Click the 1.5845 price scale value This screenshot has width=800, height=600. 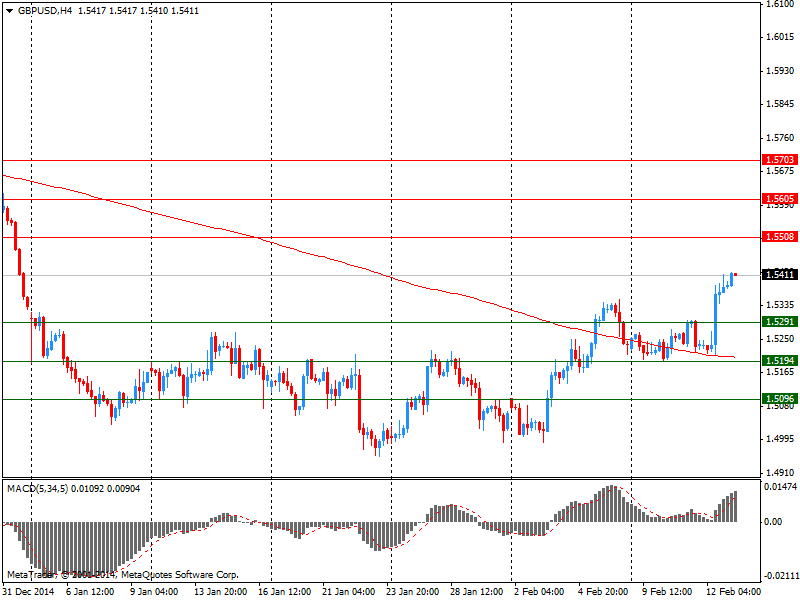780,104
